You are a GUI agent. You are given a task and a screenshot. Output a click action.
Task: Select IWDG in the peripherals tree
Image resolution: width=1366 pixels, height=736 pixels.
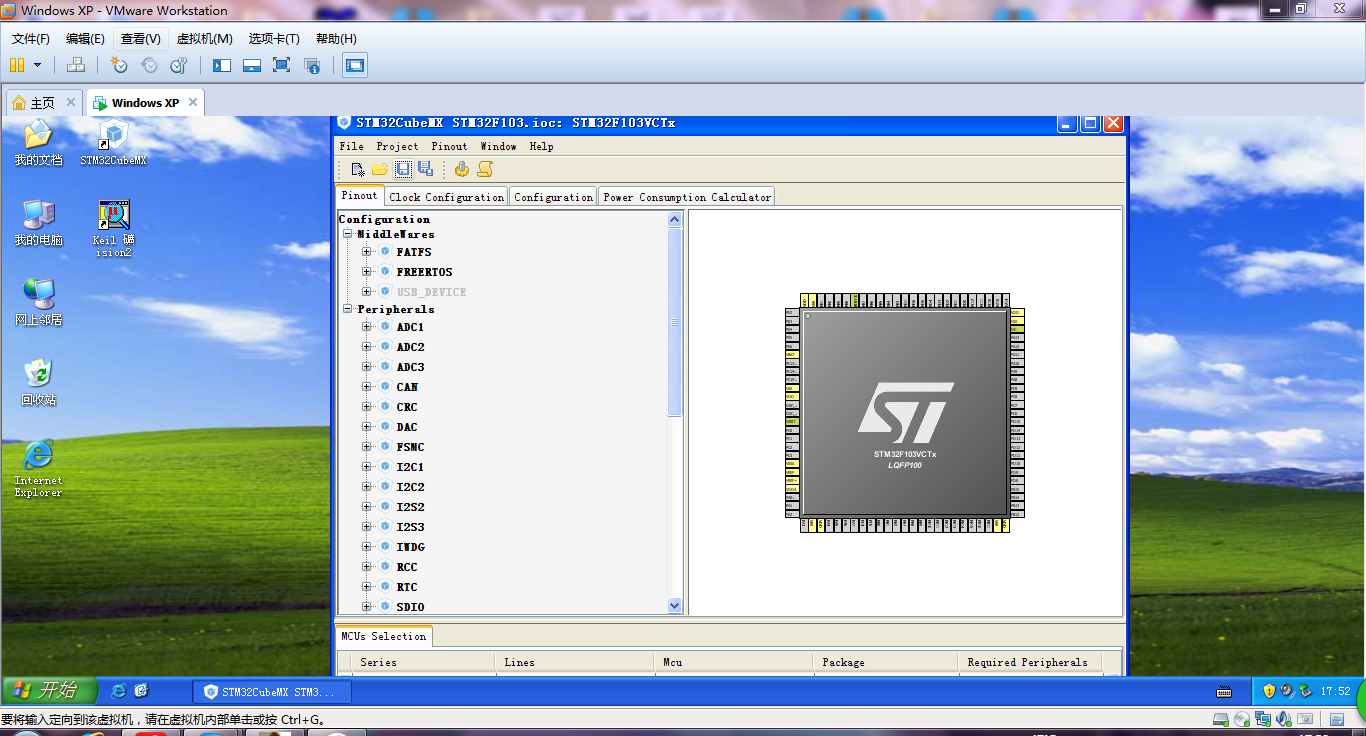[410, 547]
